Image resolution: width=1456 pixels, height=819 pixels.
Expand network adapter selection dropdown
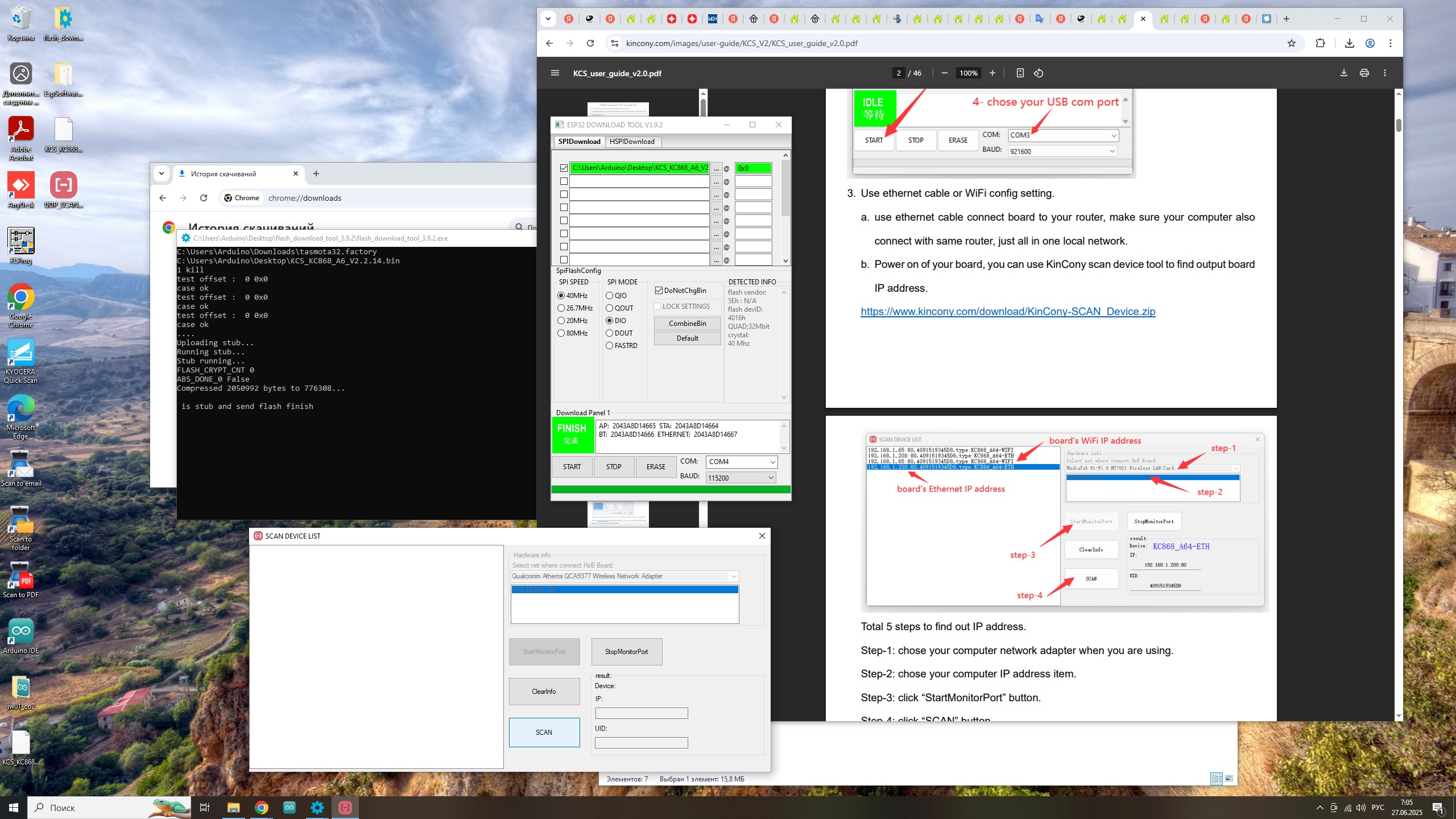coord(734,576)
